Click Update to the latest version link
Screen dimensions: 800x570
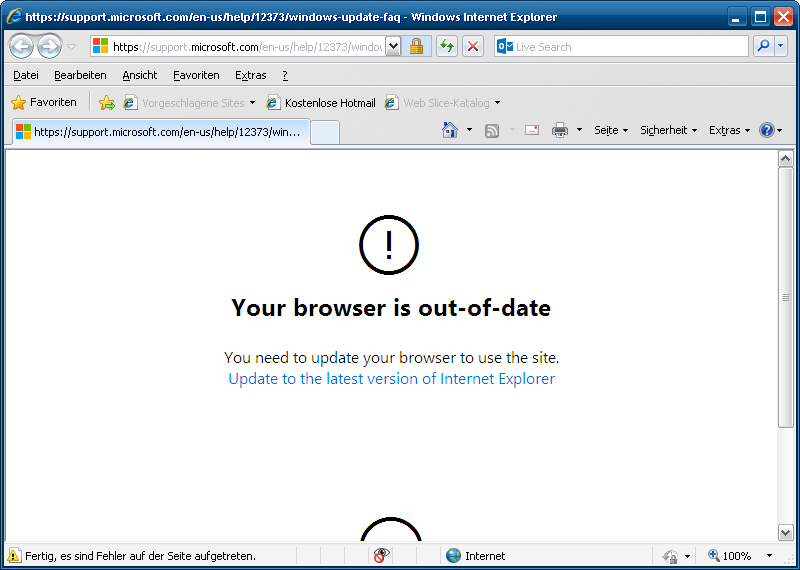391,379
